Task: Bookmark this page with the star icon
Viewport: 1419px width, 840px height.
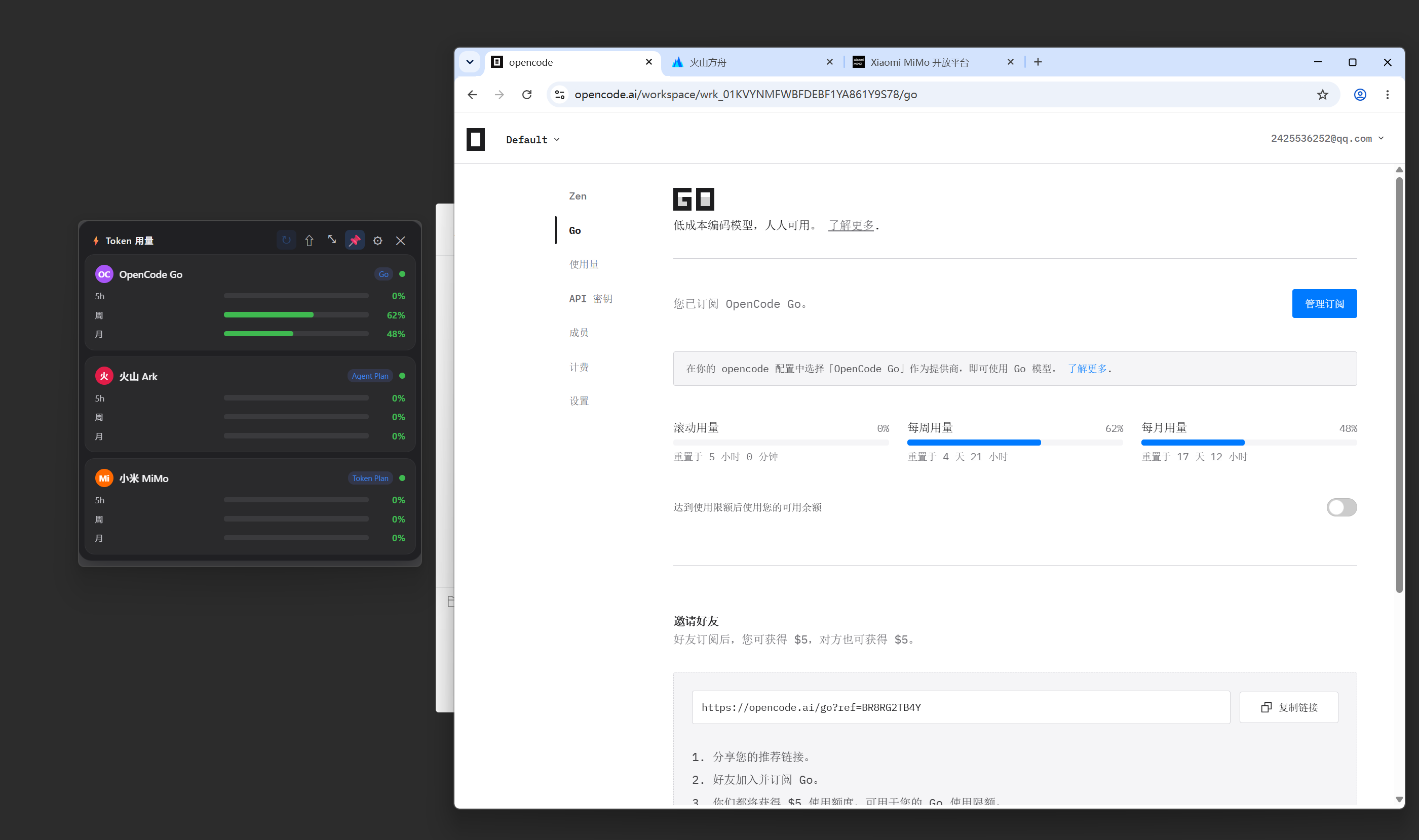Action: tap(1323, 95)
